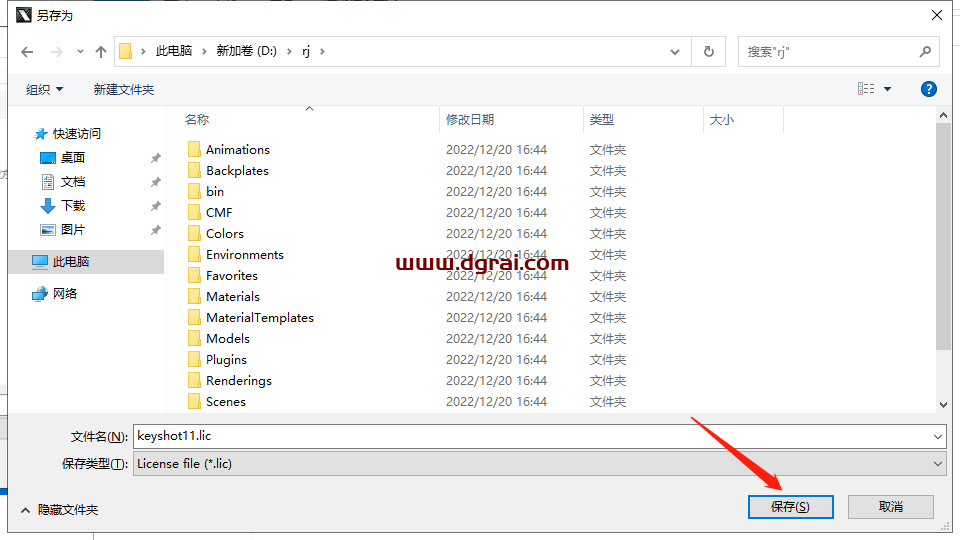
Task: Expand the view options dropdown arrow
Action: [x=887, y=89]
